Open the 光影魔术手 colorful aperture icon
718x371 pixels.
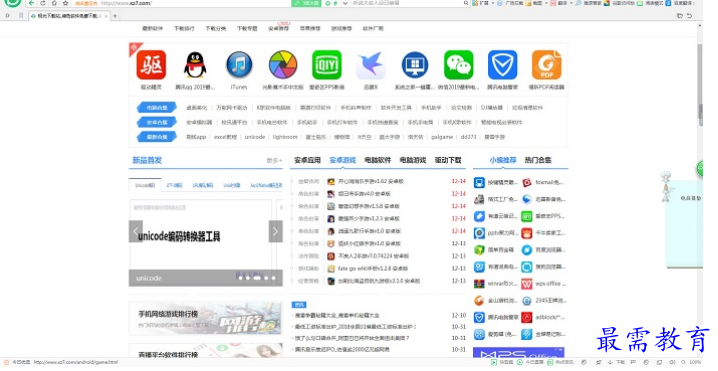283,65
